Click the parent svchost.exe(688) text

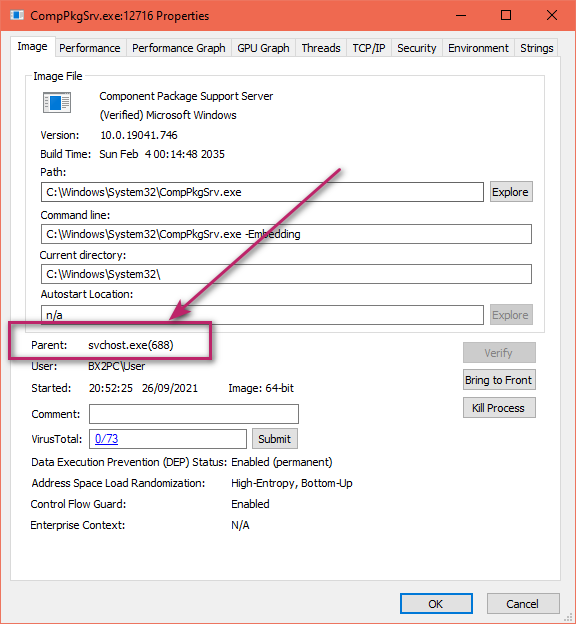point(131,345)
